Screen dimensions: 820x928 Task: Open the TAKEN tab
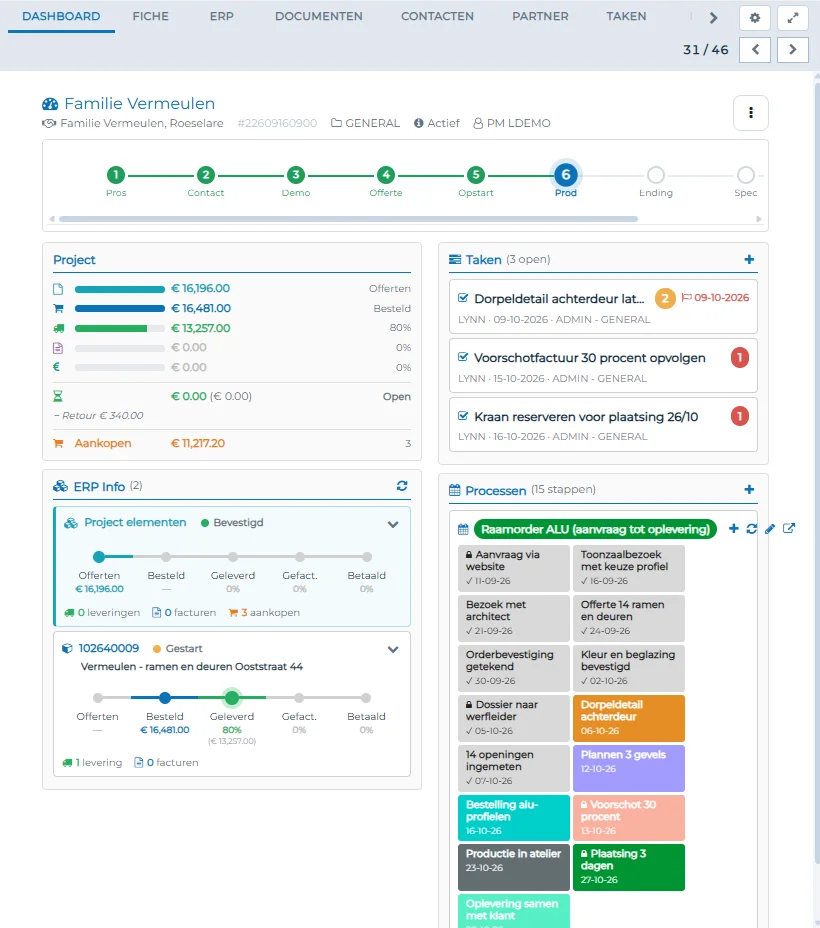(626, 16)
